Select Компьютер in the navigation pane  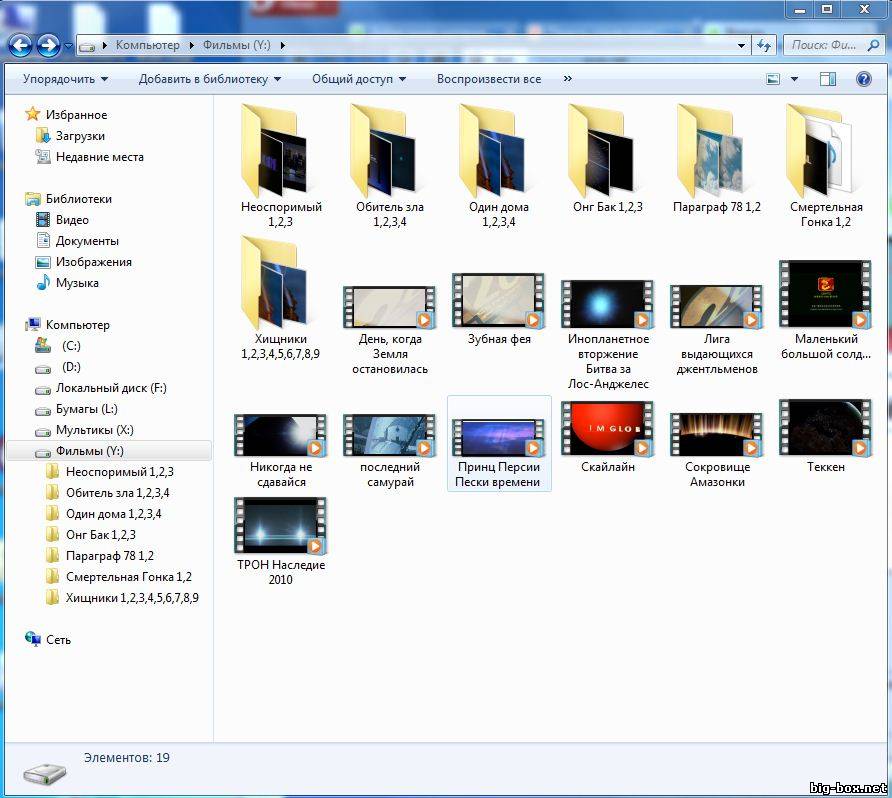point(77,325)
